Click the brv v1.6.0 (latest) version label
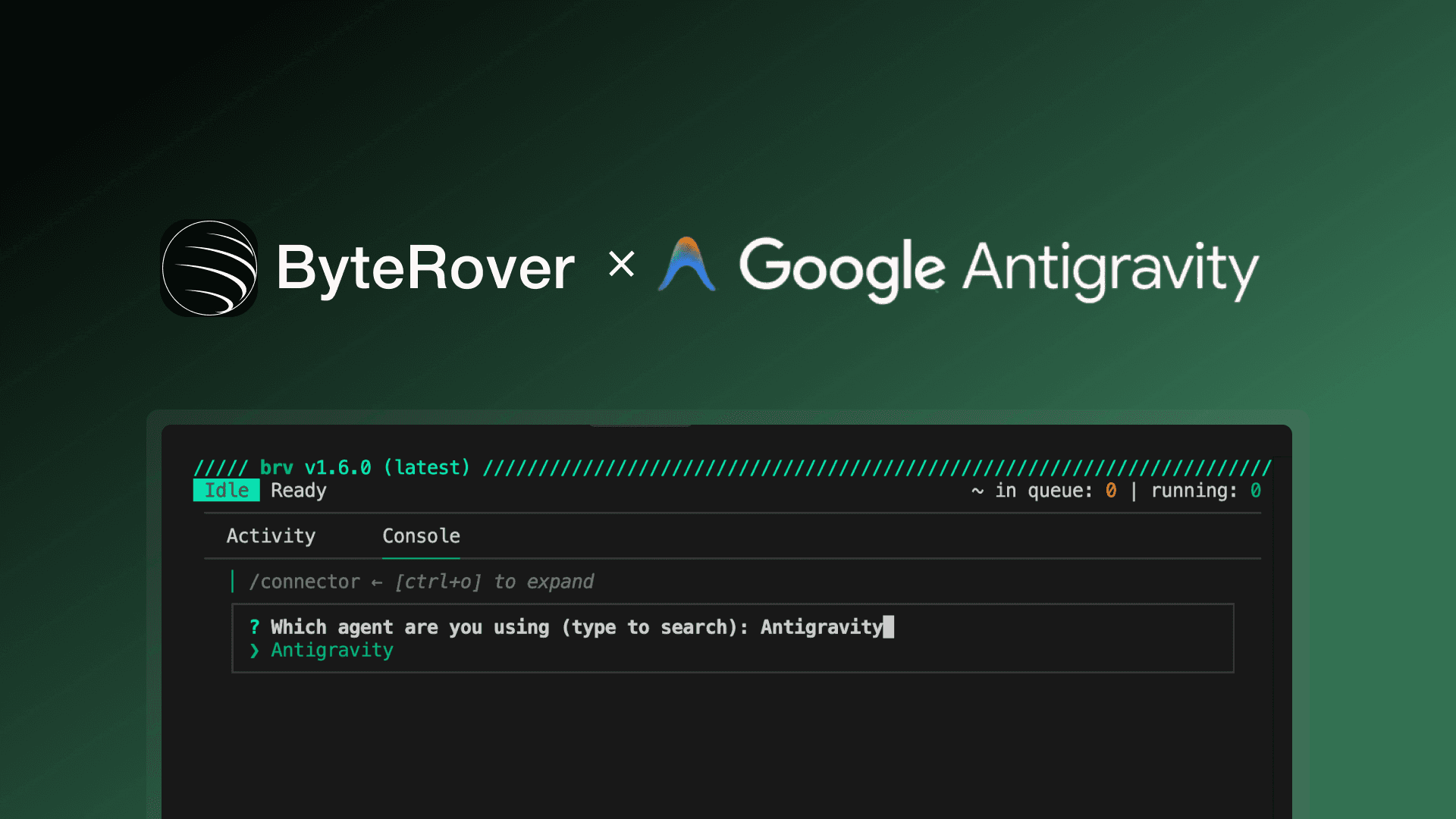Screen dimensions: 1456x819 365,468
